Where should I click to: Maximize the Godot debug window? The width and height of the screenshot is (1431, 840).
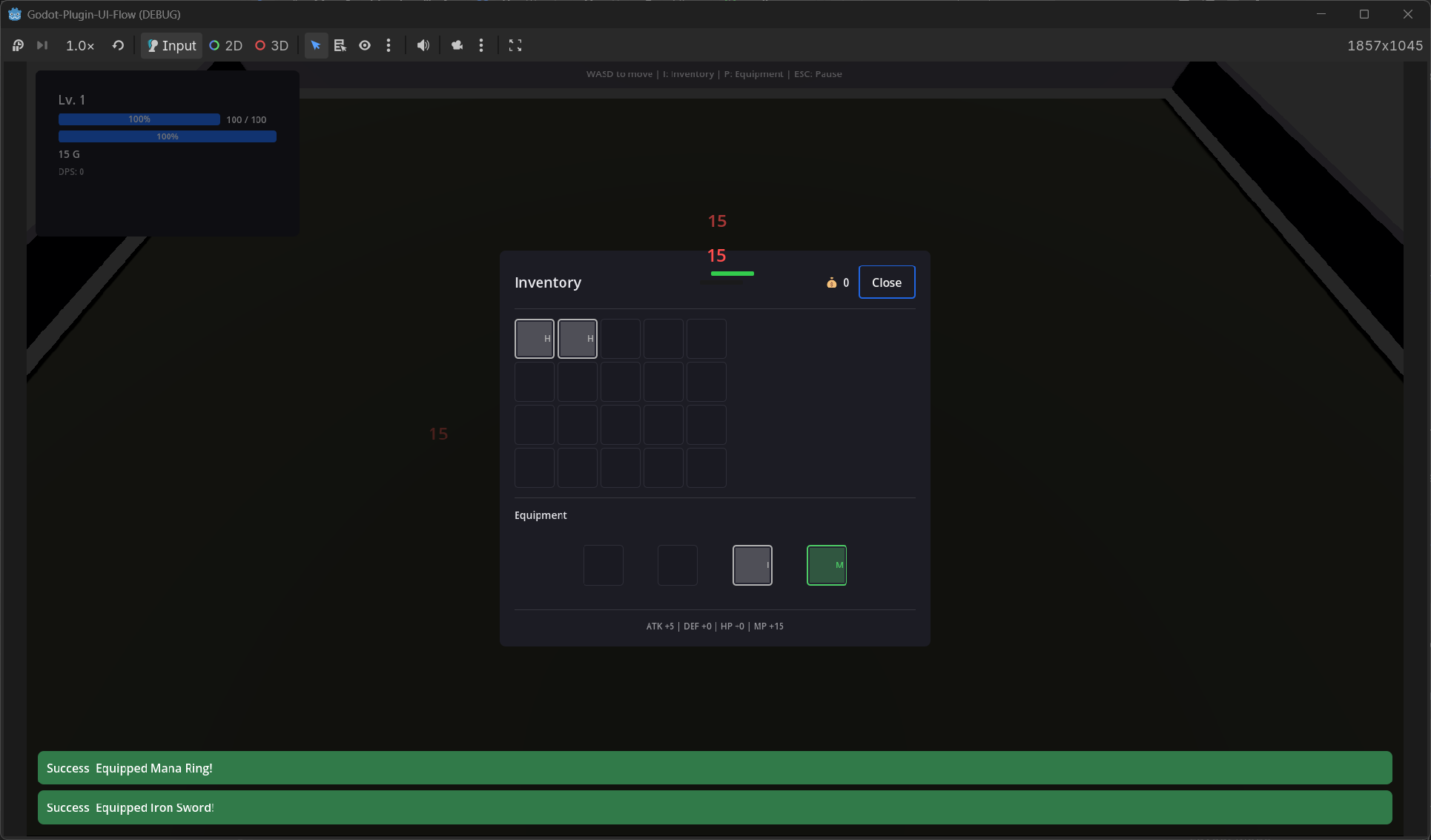(x=1364, y=14)
